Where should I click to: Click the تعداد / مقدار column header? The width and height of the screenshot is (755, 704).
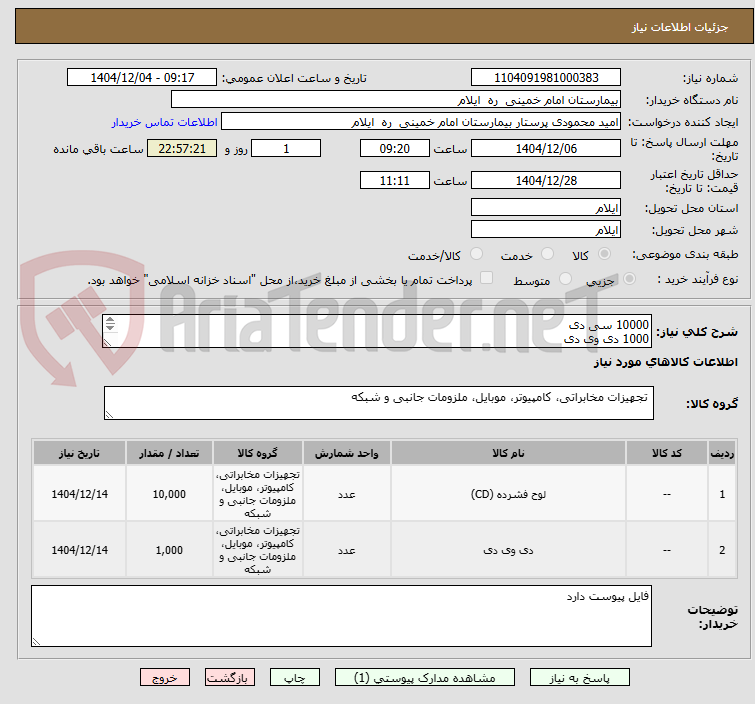169,453
